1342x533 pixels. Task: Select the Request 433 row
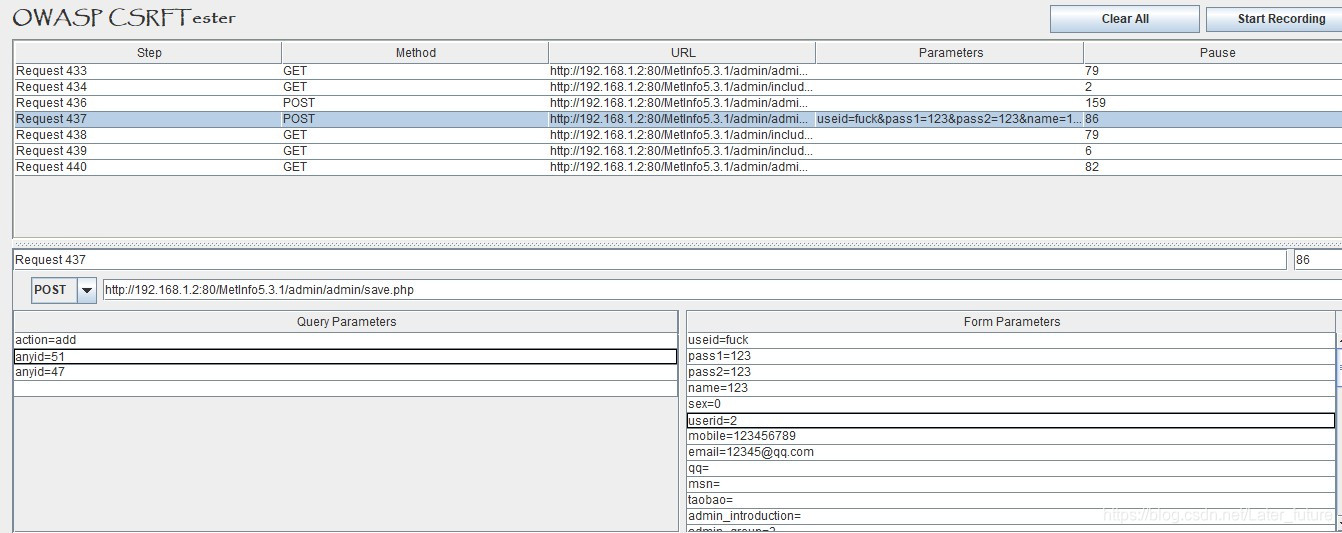678,71
